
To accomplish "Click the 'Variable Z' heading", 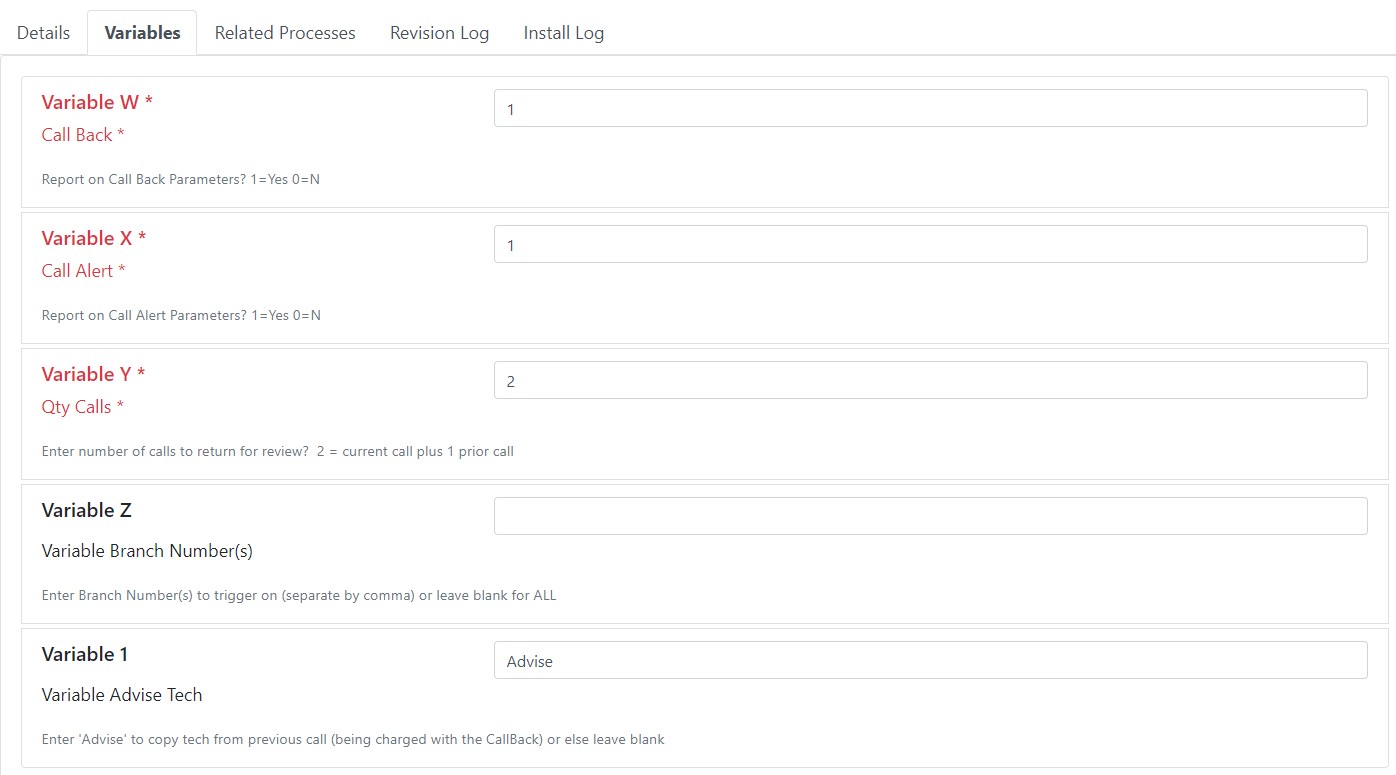I will 87,510.
